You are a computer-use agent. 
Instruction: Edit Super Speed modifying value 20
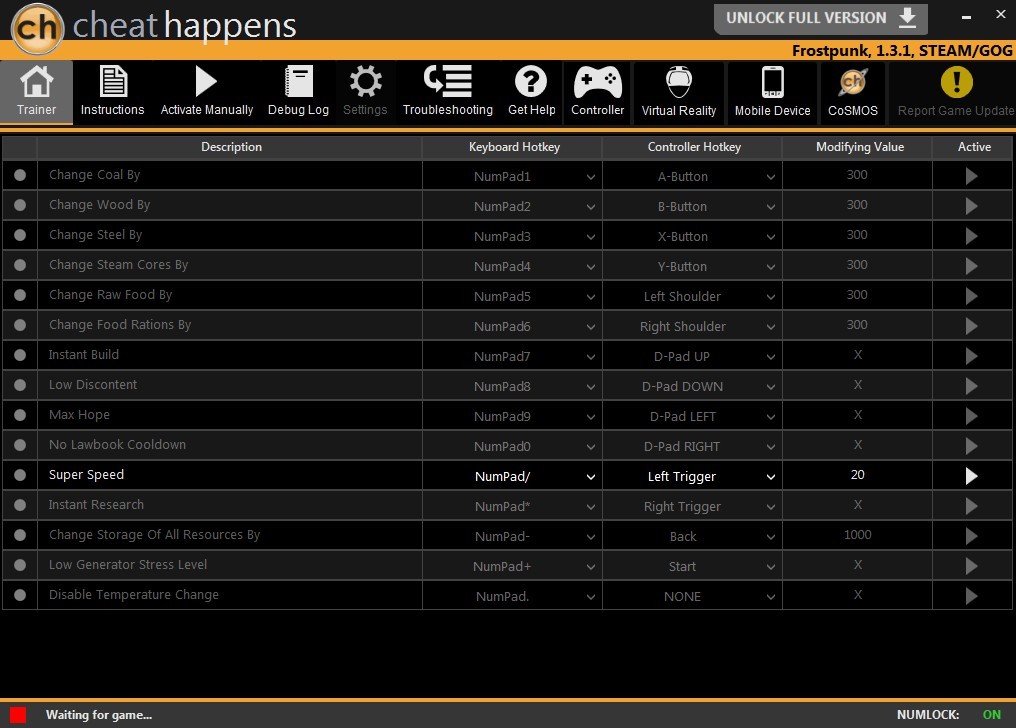point(857,475)
